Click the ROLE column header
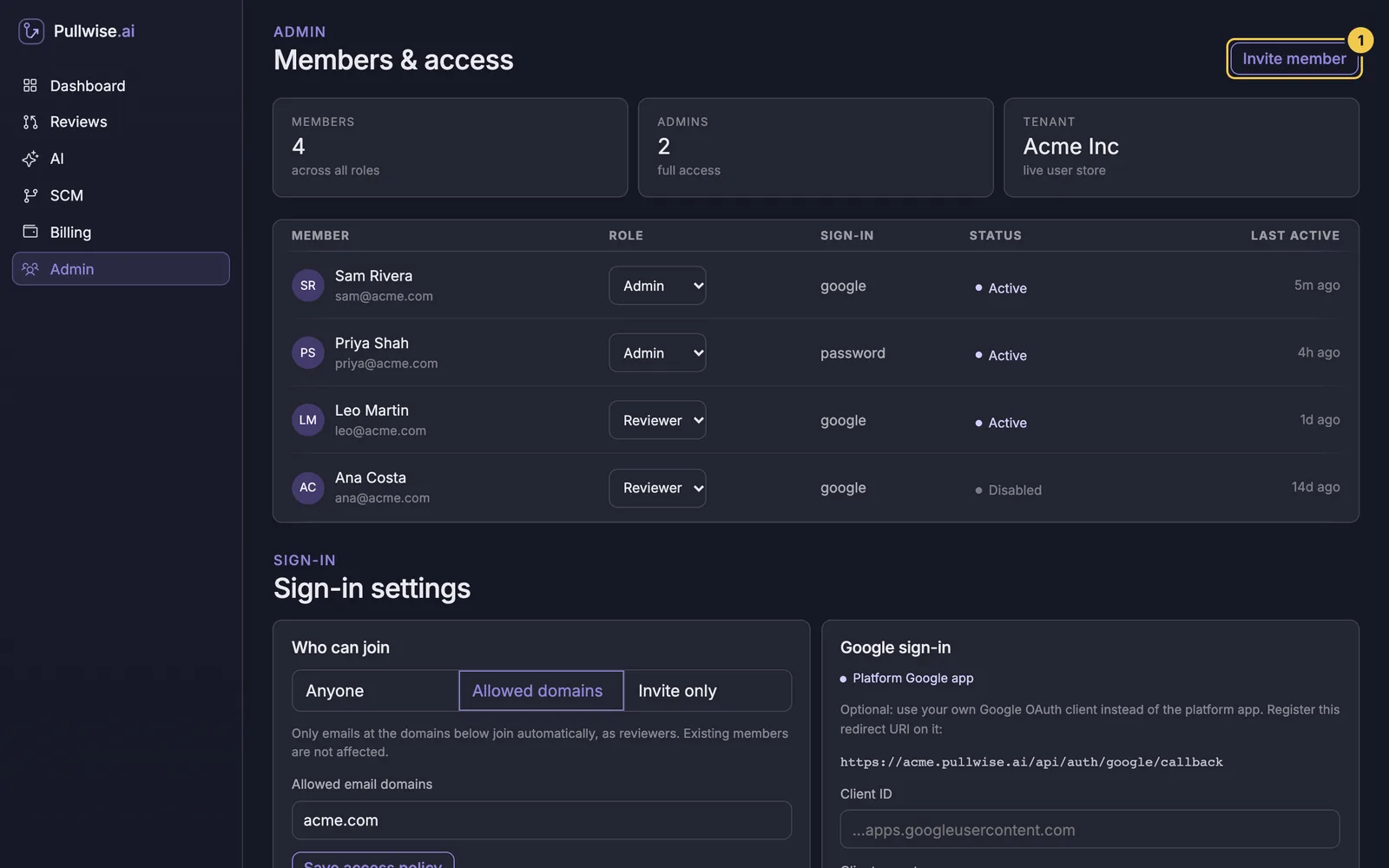This screenshot has width=1389, height=868. coord(626,235)
